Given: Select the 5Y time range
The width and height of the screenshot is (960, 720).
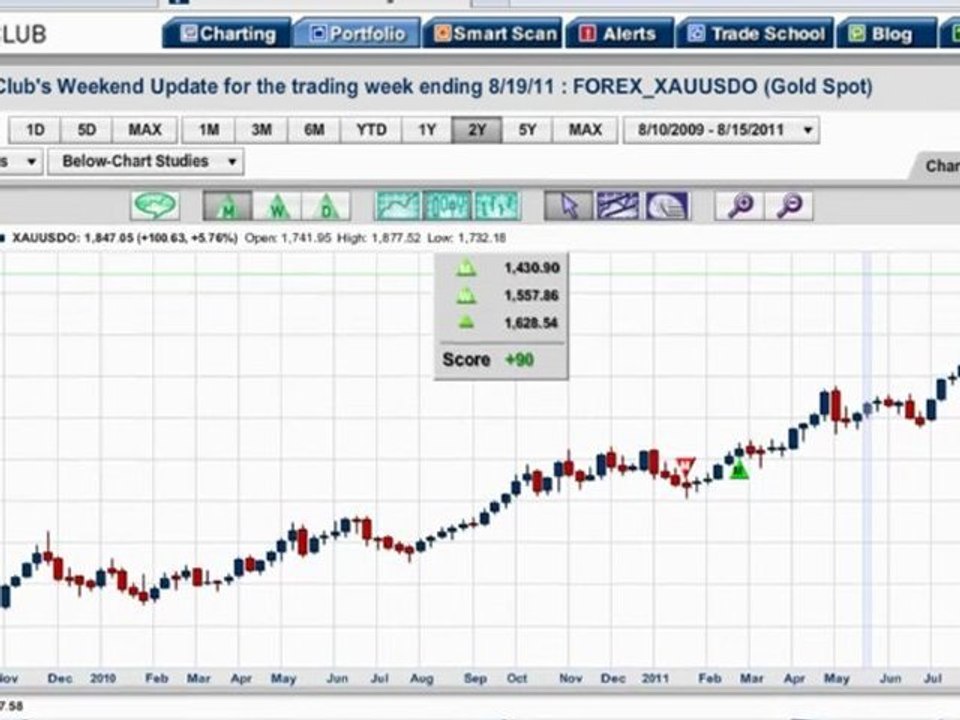Looking at the screenshot, I should [x=527, y=130].
